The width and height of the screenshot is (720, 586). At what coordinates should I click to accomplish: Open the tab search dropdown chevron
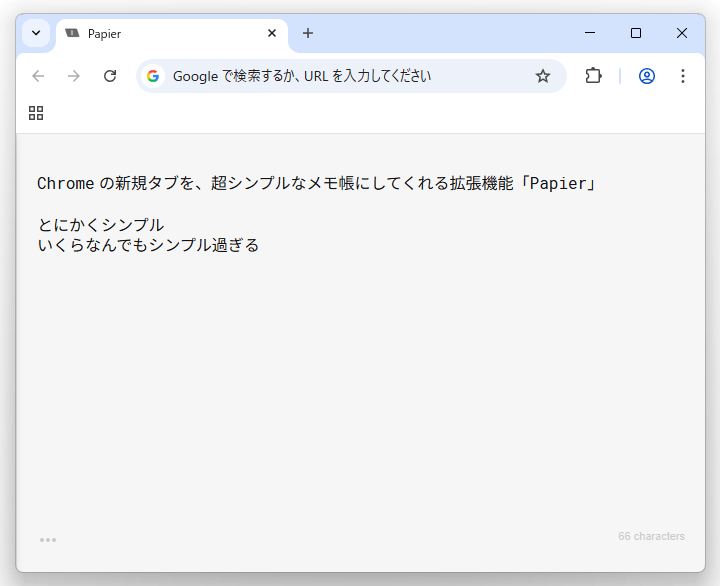click(36, 33)
